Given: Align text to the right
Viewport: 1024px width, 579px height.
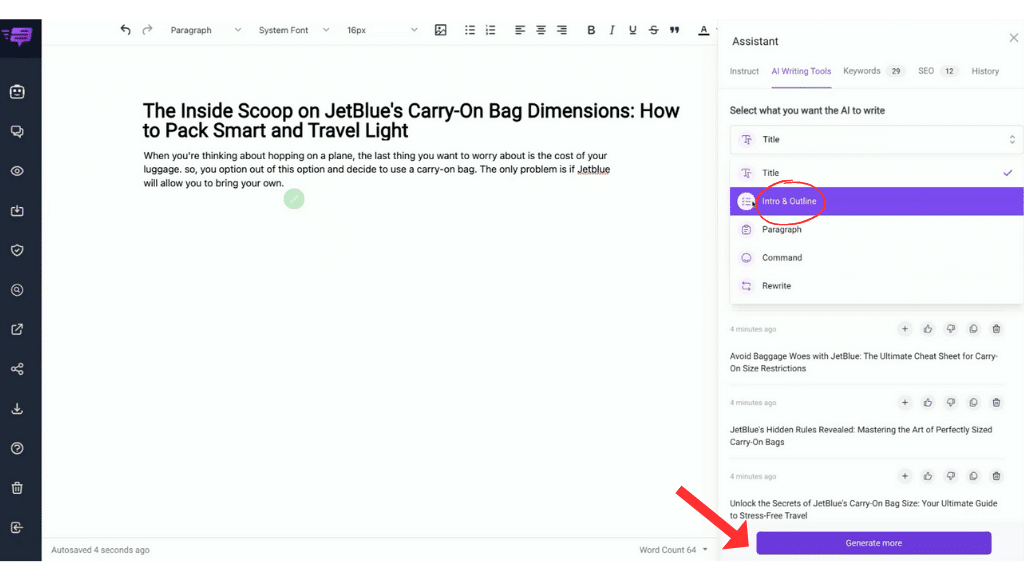Looking at the screenshot, I should pyautogui.click(x=562, y=30).
